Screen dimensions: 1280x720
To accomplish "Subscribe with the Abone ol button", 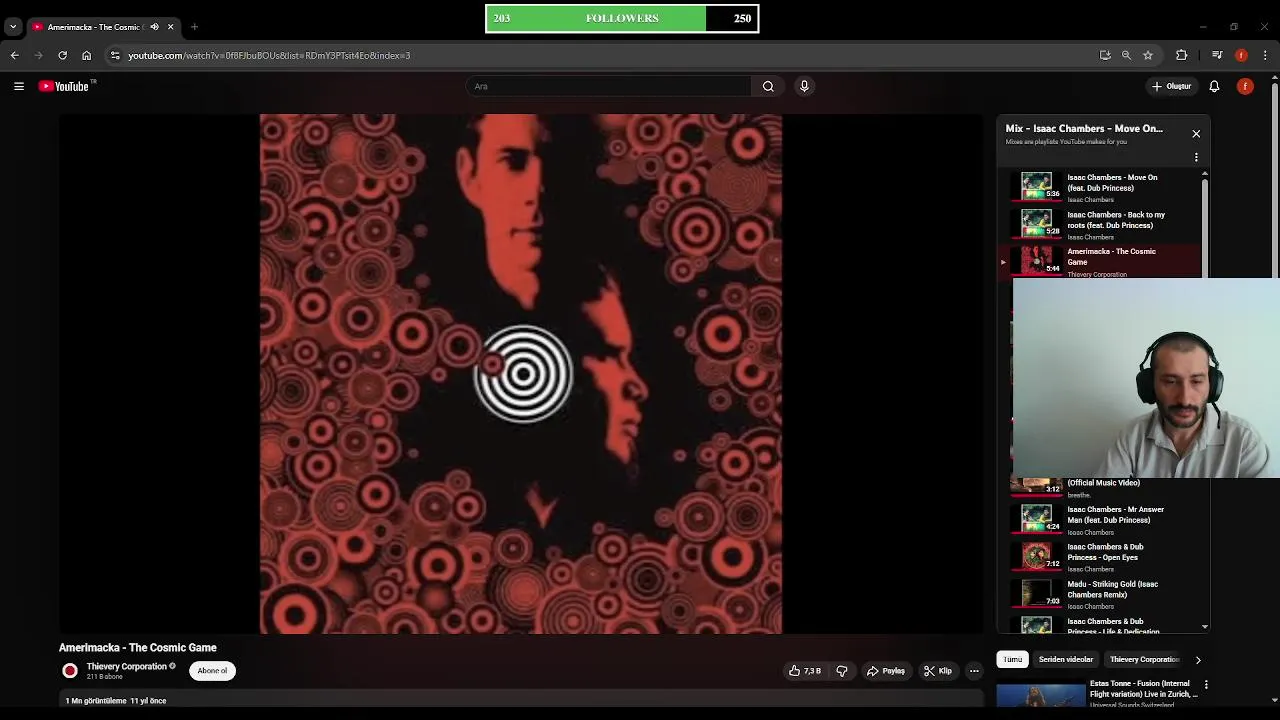I will pyautogui.click(x=212, y=671).
